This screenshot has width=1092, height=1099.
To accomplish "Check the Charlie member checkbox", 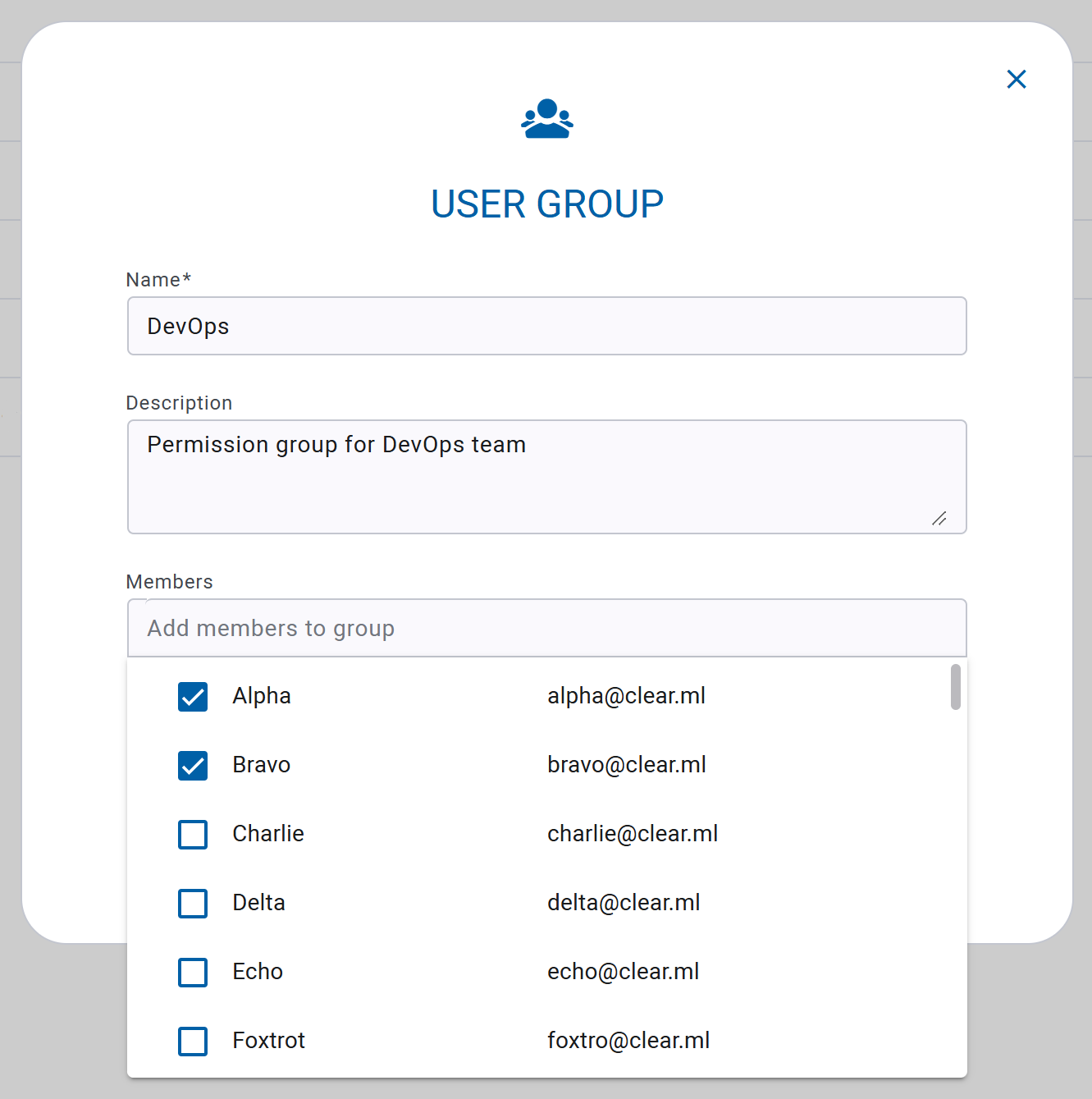I will 192,835.
